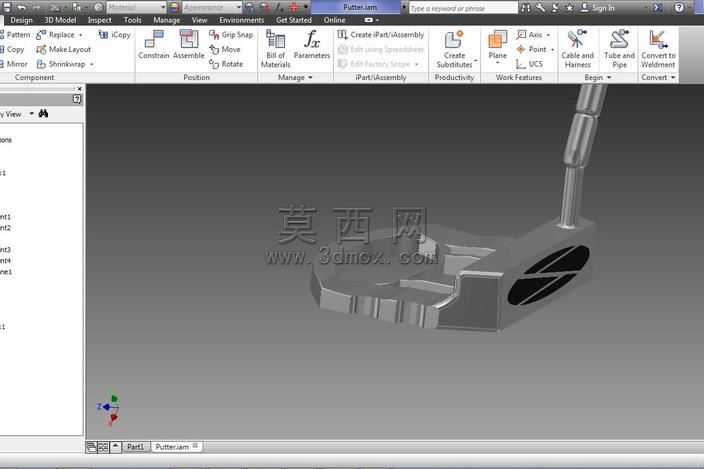Open the Plane dropdown arrow
The image size is (704, 469).
coord(497,63)
